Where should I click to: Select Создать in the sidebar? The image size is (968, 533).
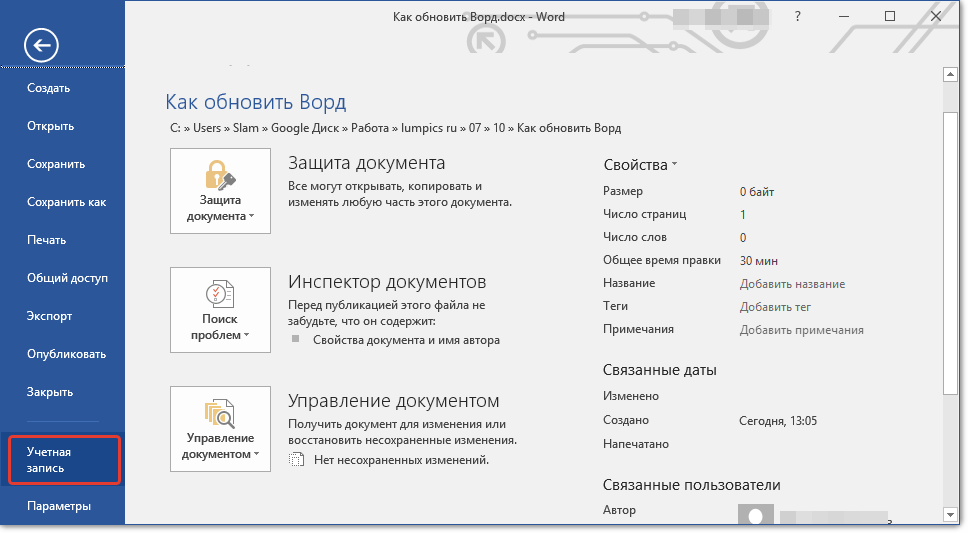pyautogui.click(x=49, y=88)
